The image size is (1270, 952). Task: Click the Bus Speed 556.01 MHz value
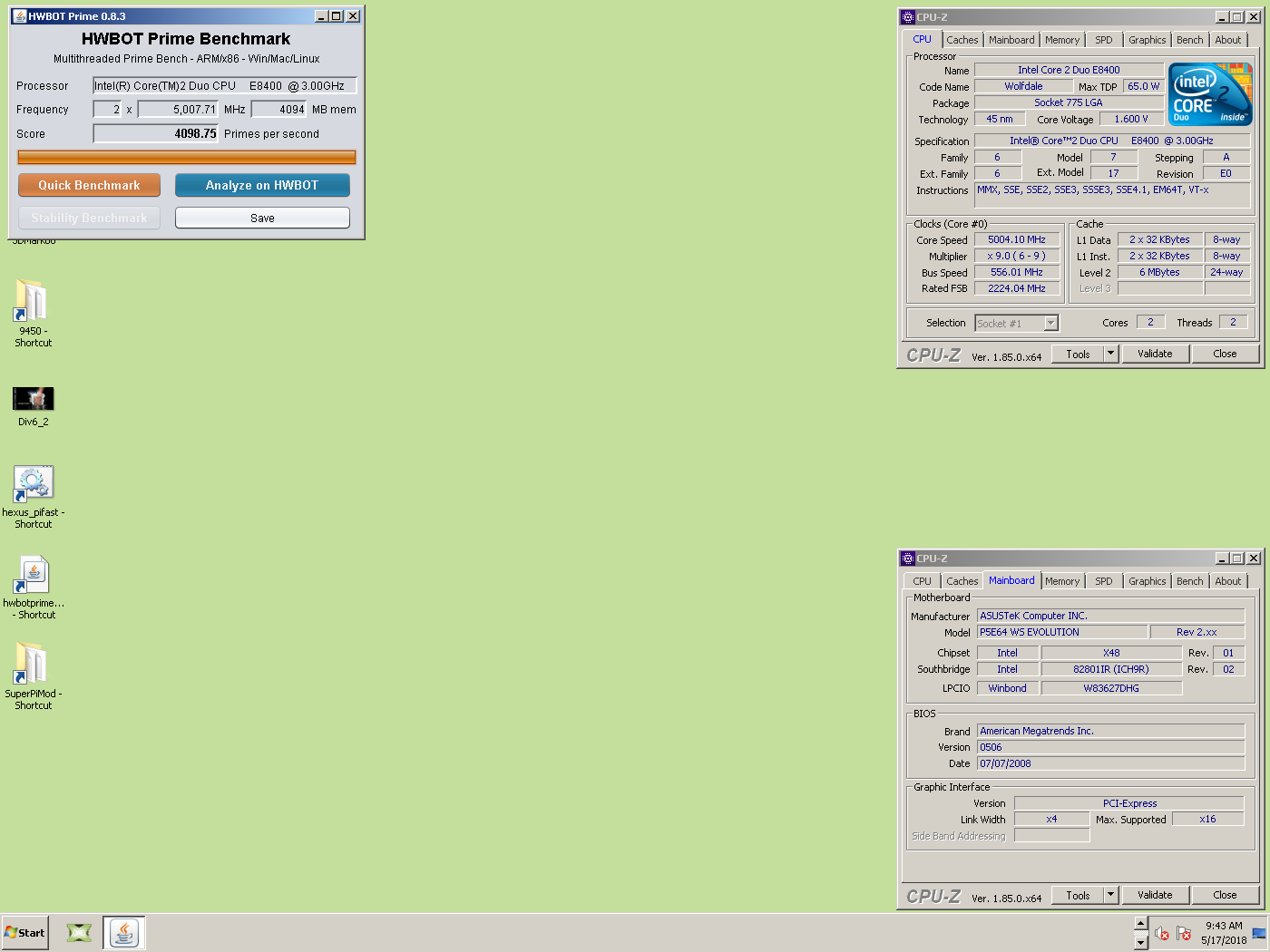pos(1017,272)
